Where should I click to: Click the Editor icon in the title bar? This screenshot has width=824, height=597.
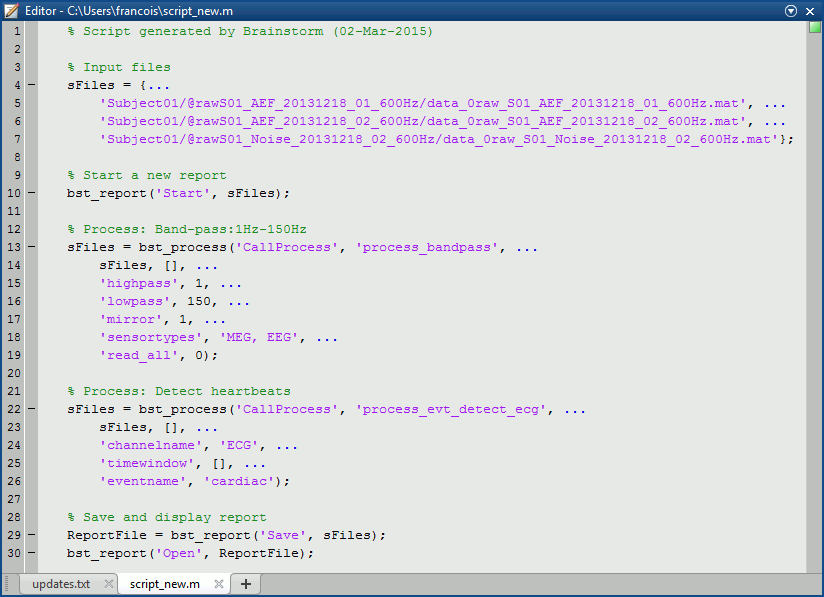[x=11, y=10]
